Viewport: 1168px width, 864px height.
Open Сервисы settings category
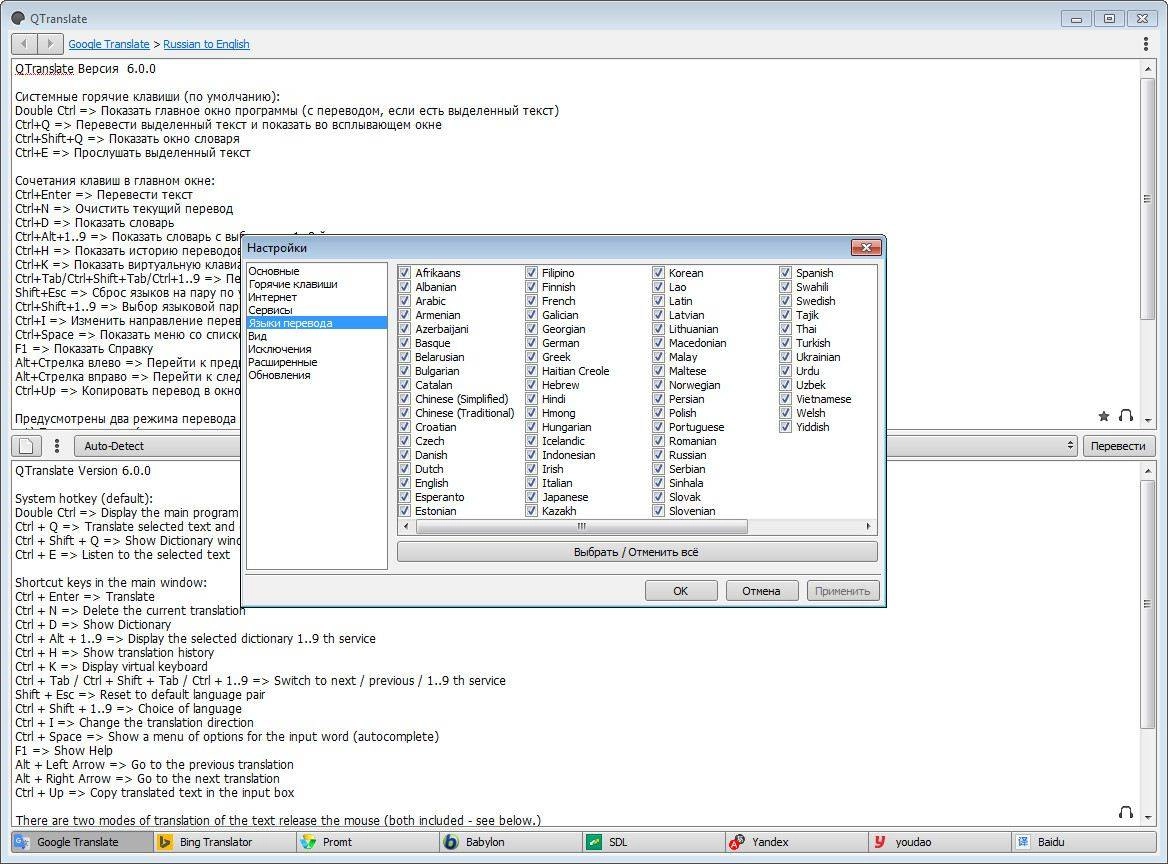pyautogui.click(x=270, y=310)
